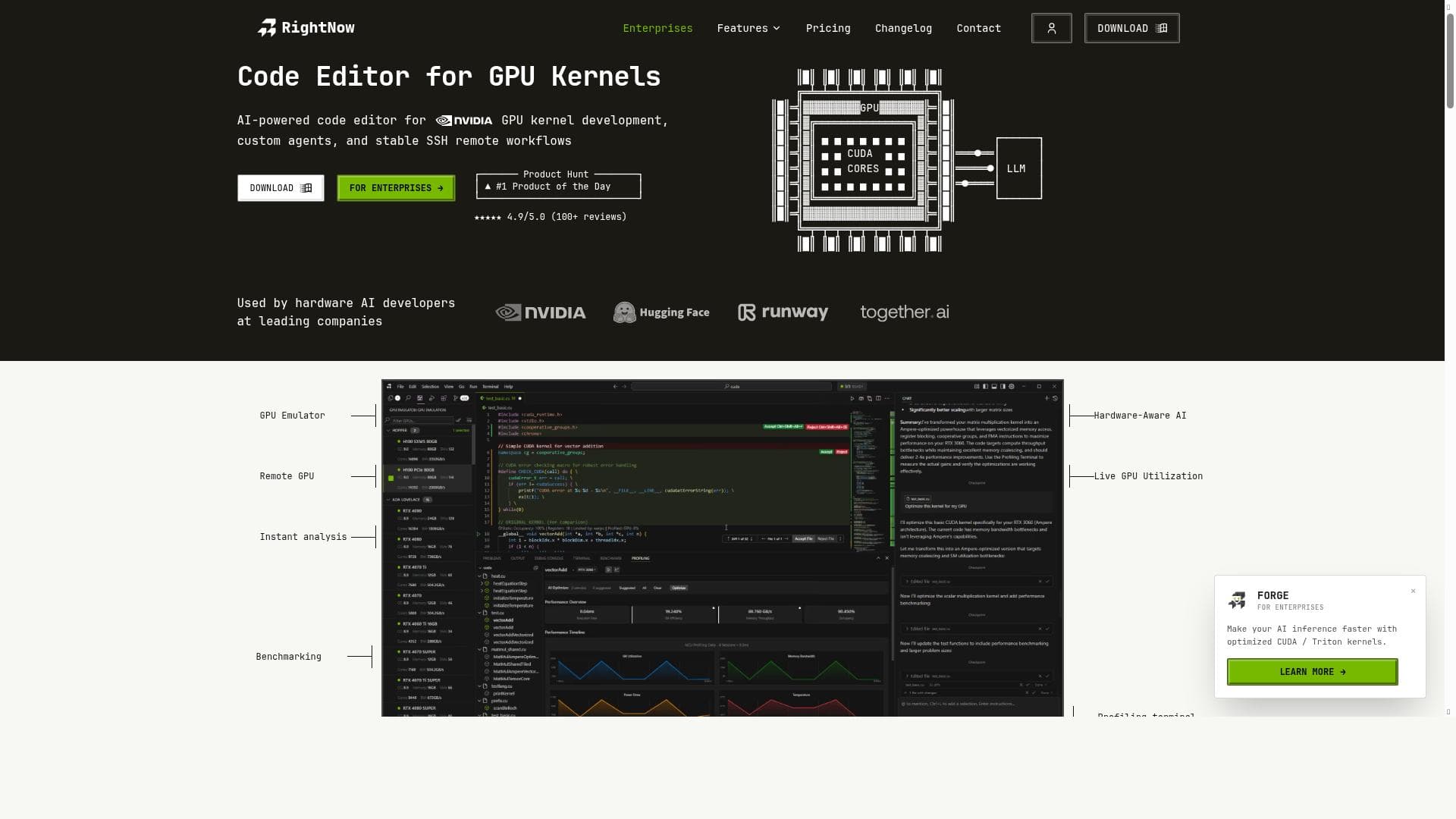Click the 4.9/5.0 reviews rating text
The height and width of the screenshot is (819, 1456).
[x=551, y=217]
